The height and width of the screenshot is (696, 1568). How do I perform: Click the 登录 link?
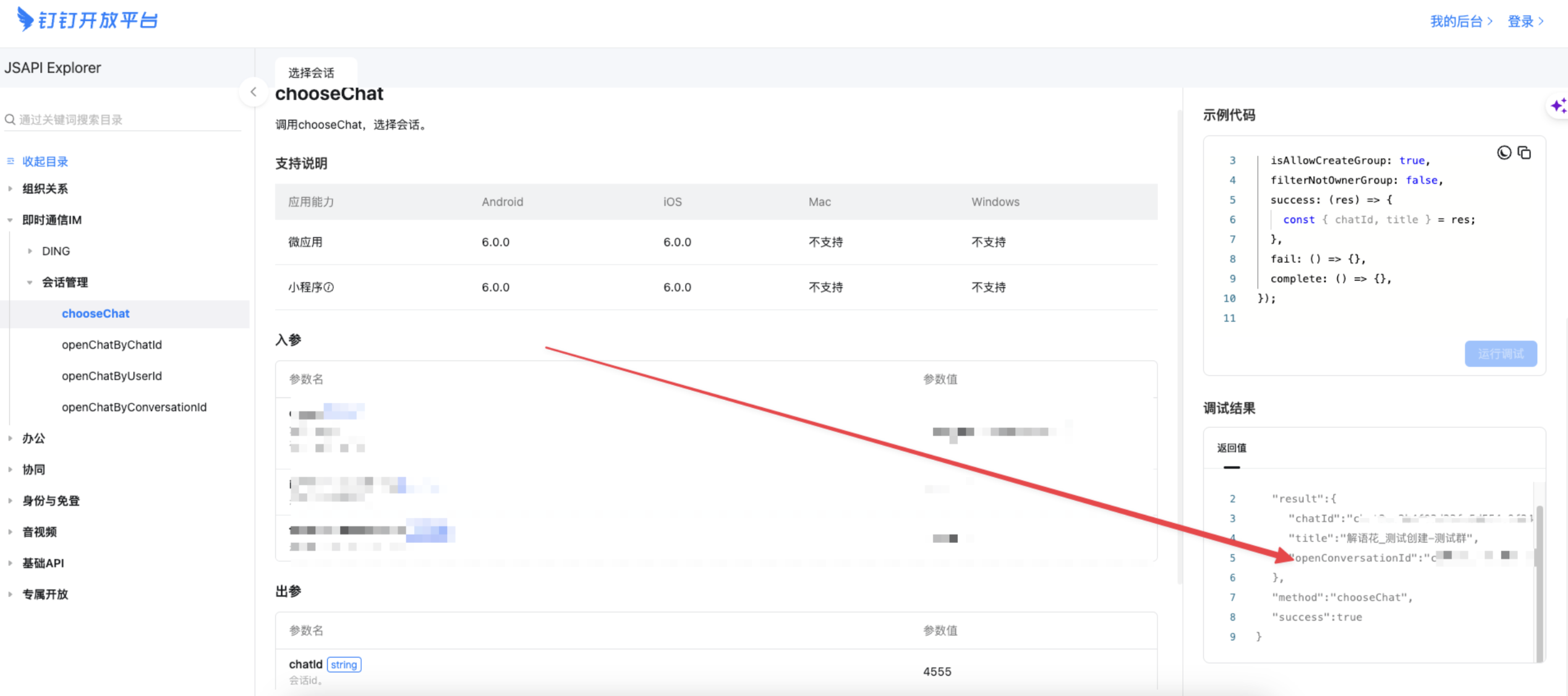point(1525,22)
